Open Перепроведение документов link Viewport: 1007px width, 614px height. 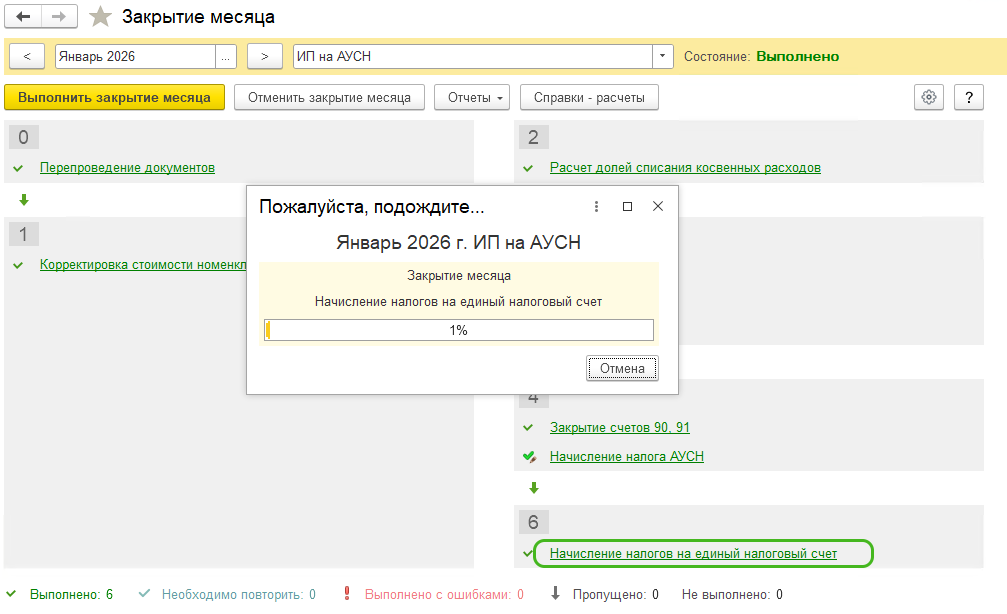tap(127, 168)
